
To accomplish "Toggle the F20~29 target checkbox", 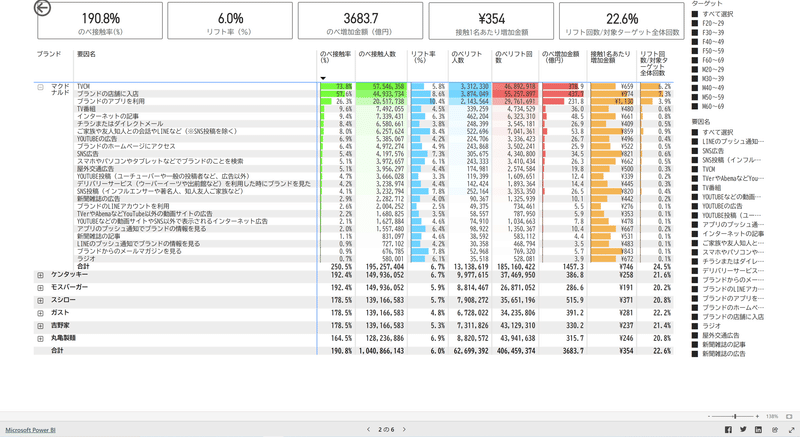I will point(695,23).
